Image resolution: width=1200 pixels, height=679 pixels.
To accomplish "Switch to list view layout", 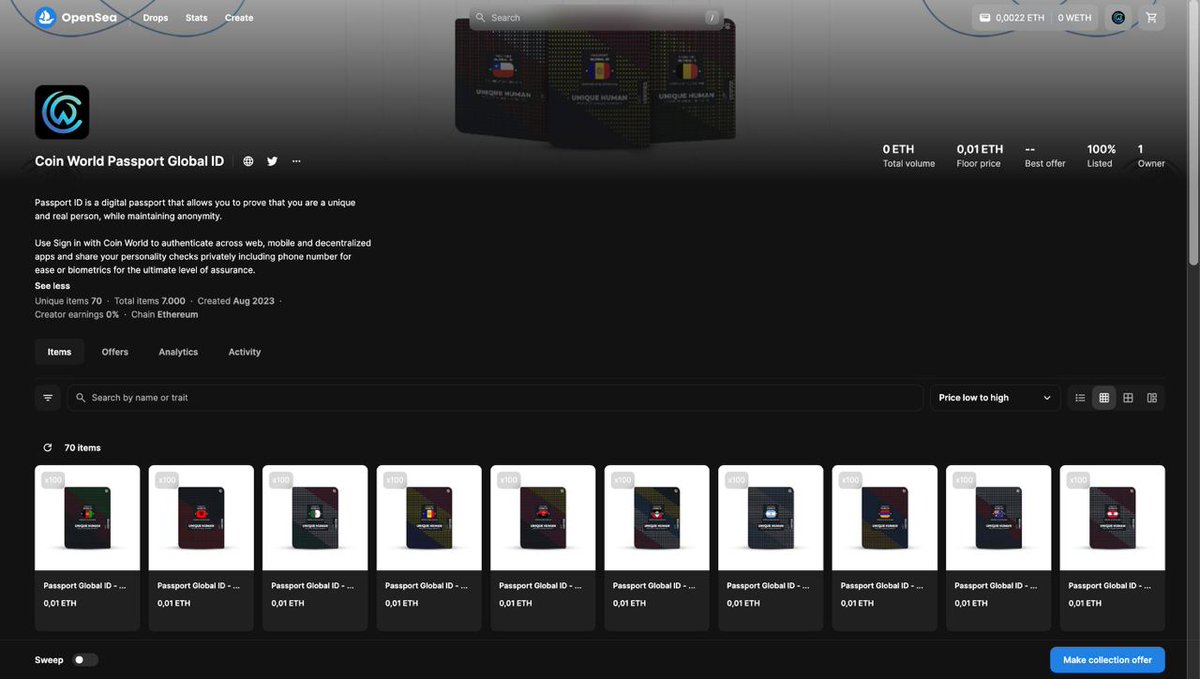I will pos(1080,398).
